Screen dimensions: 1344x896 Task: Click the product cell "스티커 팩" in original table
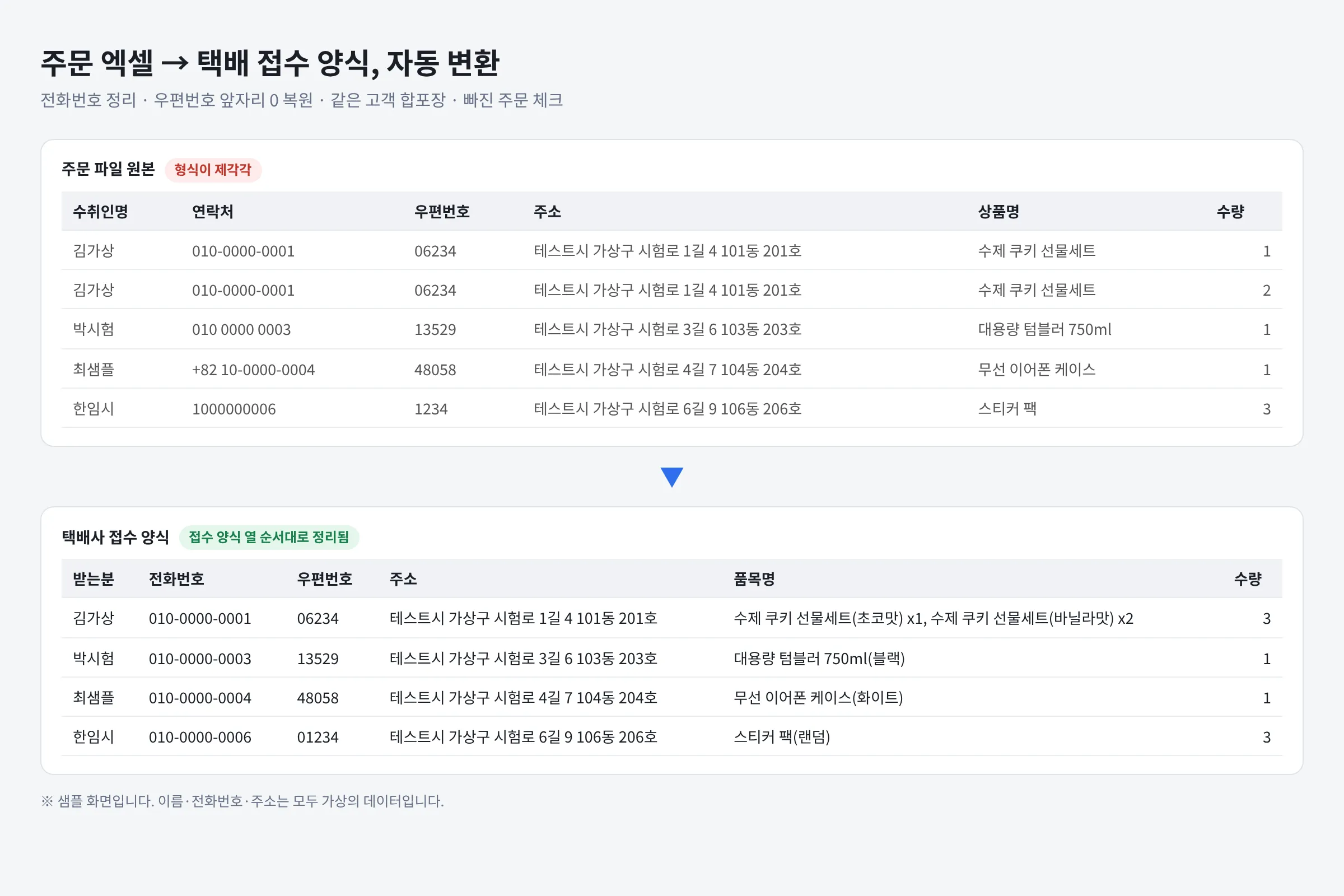coord(1007,409)
